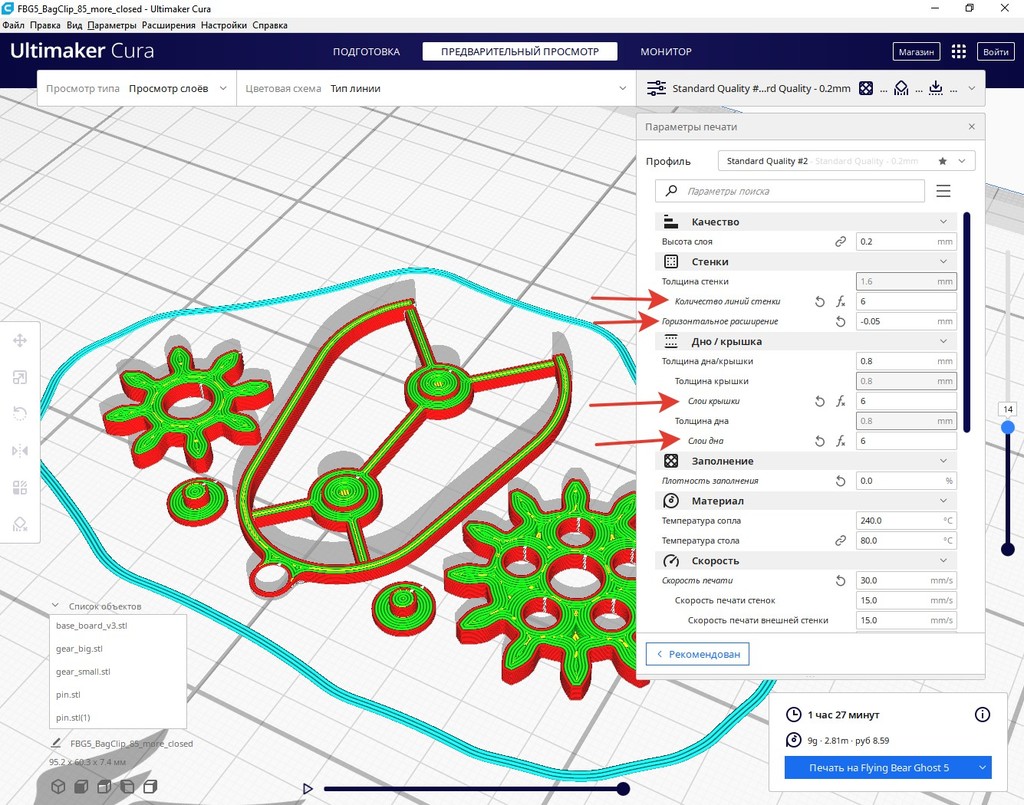
Task: Reset the Количество линий стенки value
Action: click(x=820, y=302)
